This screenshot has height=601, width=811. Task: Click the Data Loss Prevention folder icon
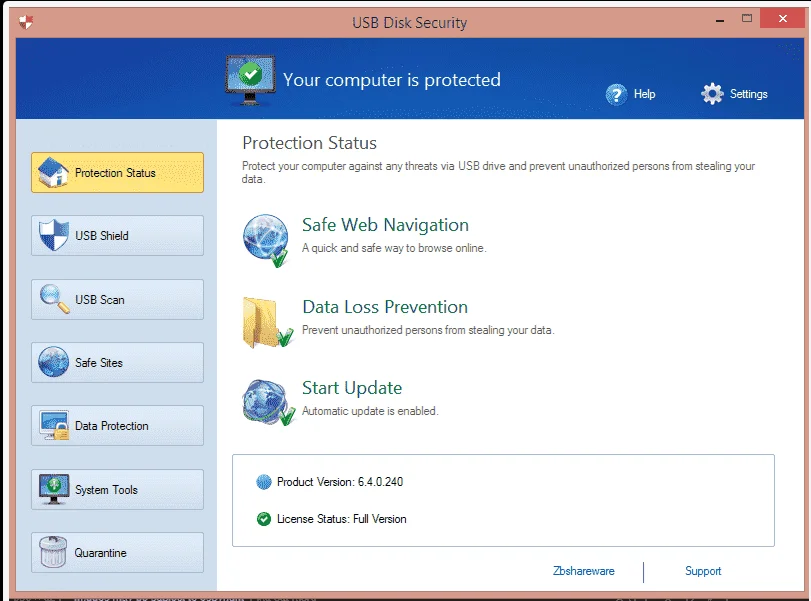[x=267, y=322]
